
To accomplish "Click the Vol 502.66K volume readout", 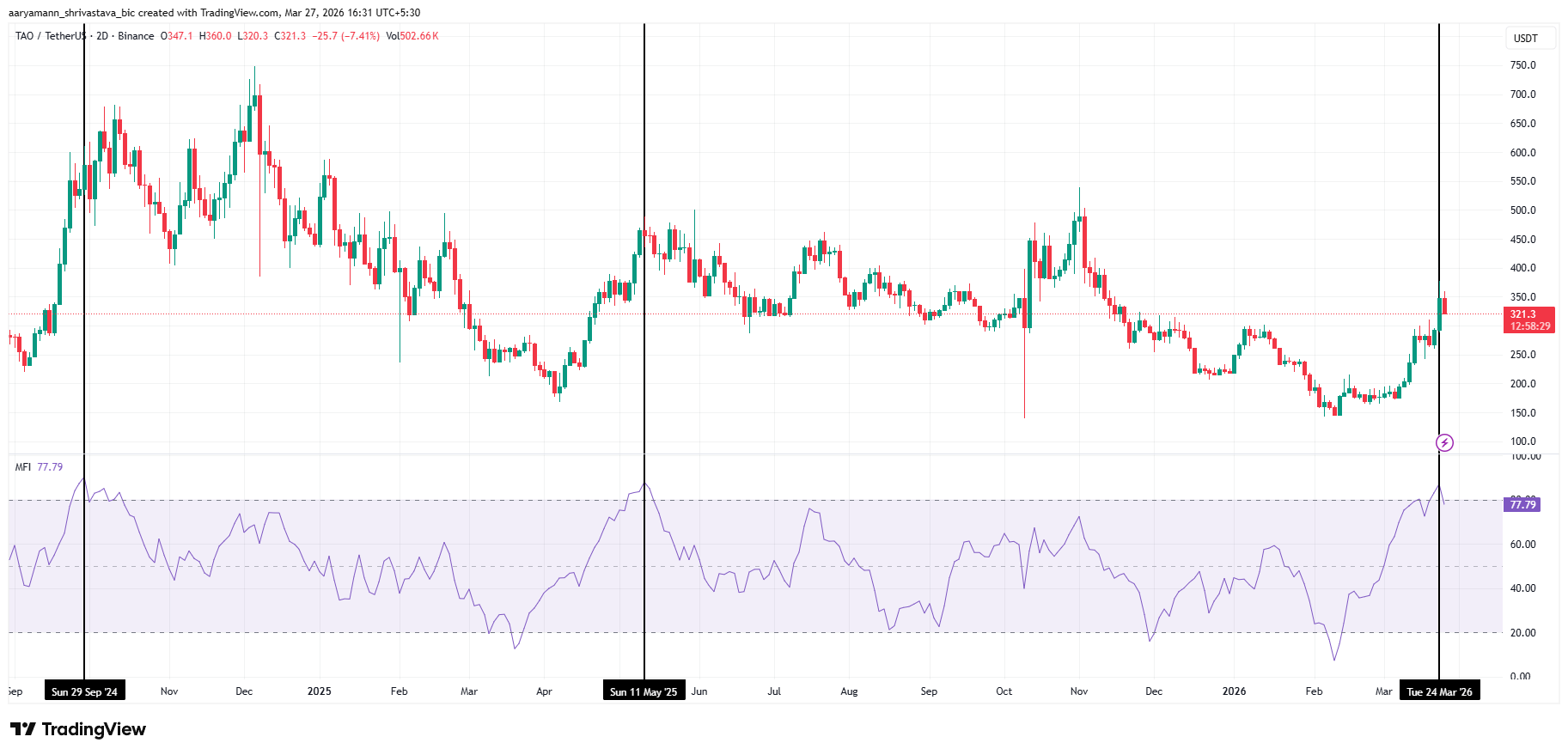I will [x=412, y=36].
